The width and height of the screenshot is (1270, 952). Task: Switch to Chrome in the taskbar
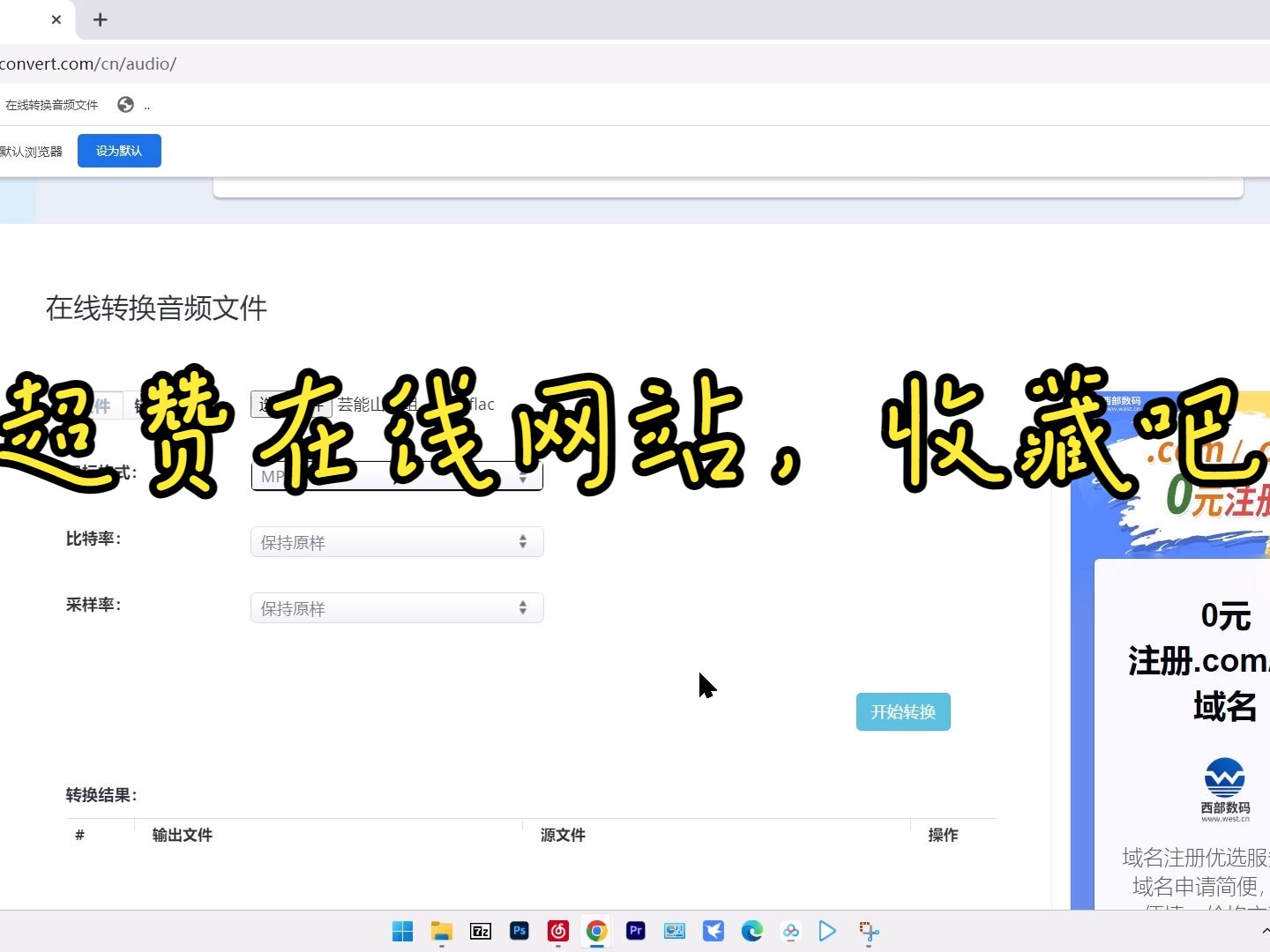[597, 931]
